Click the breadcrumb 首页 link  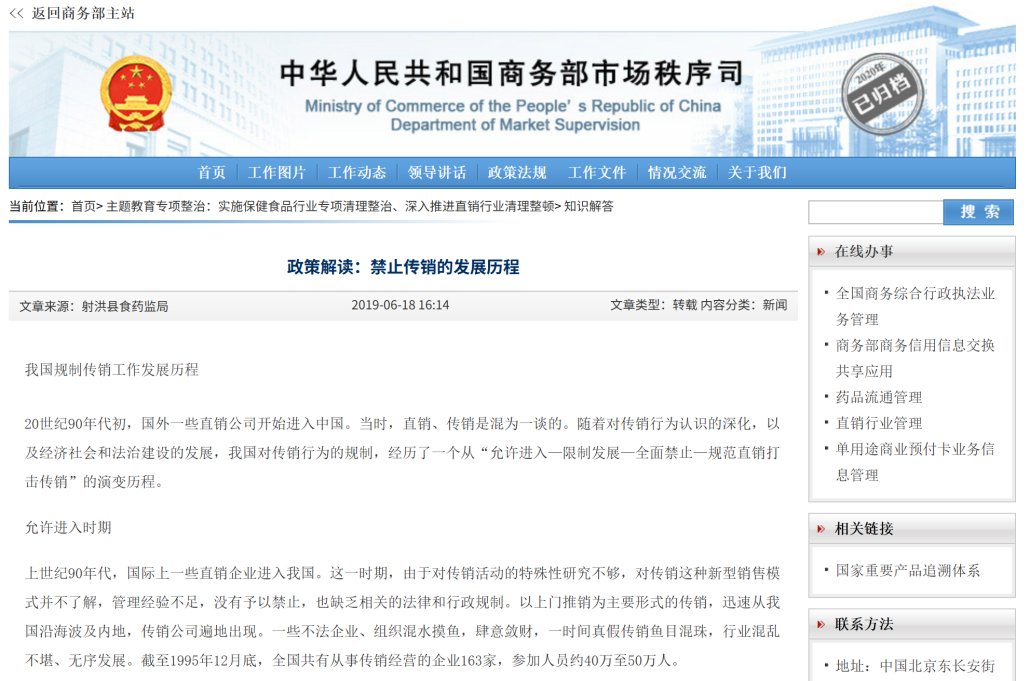click(x=83, y=206)
